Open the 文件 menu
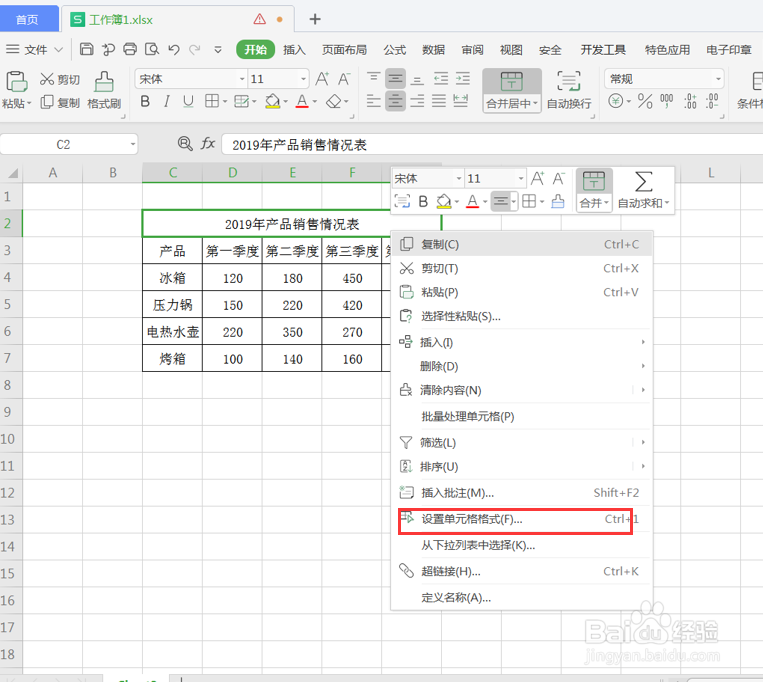This screenshot has height=682, width=763. click(x=34, y=50)
